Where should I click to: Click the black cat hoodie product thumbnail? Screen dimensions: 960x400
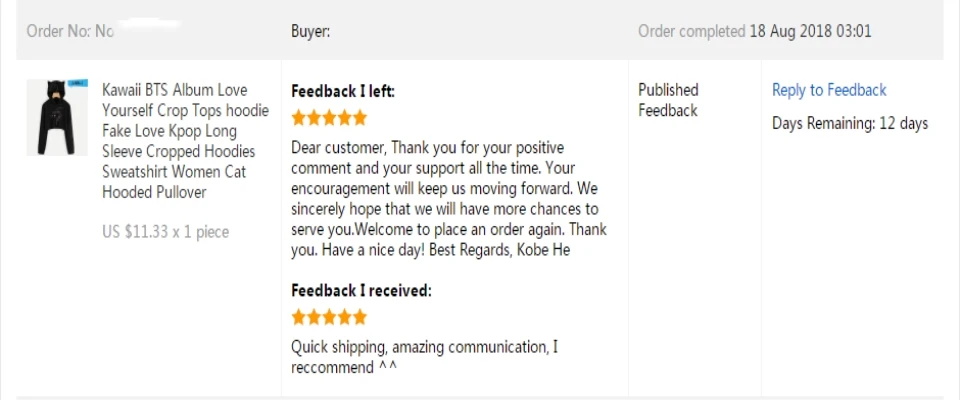click(57, 117)
